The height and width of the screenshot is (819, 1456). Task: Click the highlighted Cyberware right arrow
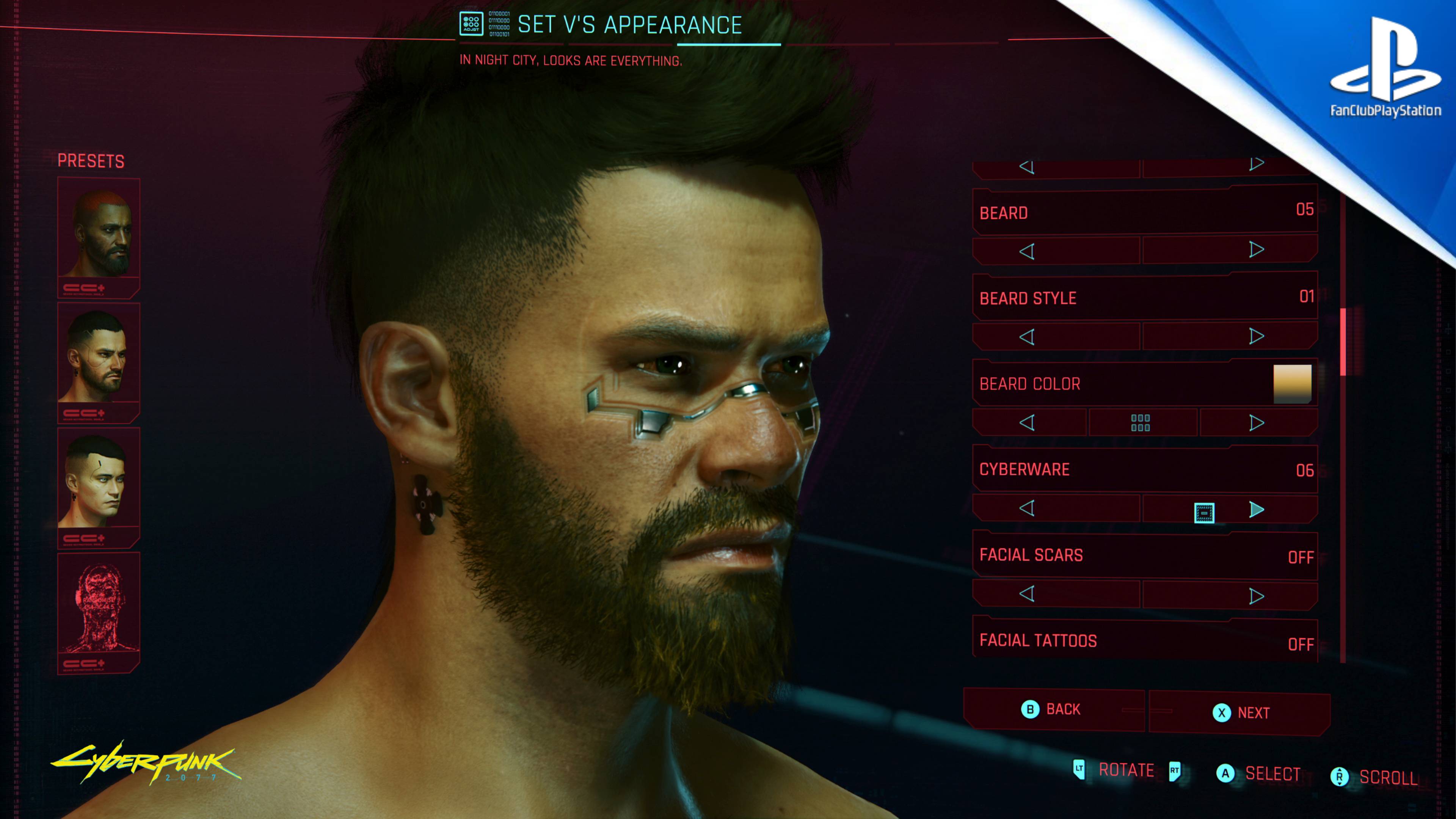click(1257, 509)
